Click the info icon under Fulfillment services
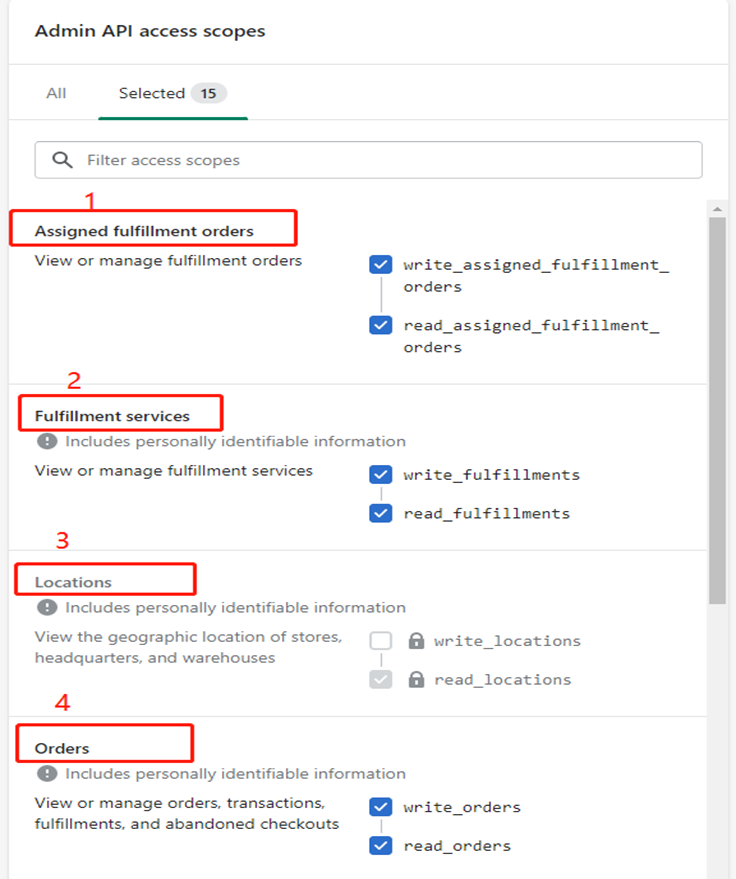736x879 pixels. (47, 442)
